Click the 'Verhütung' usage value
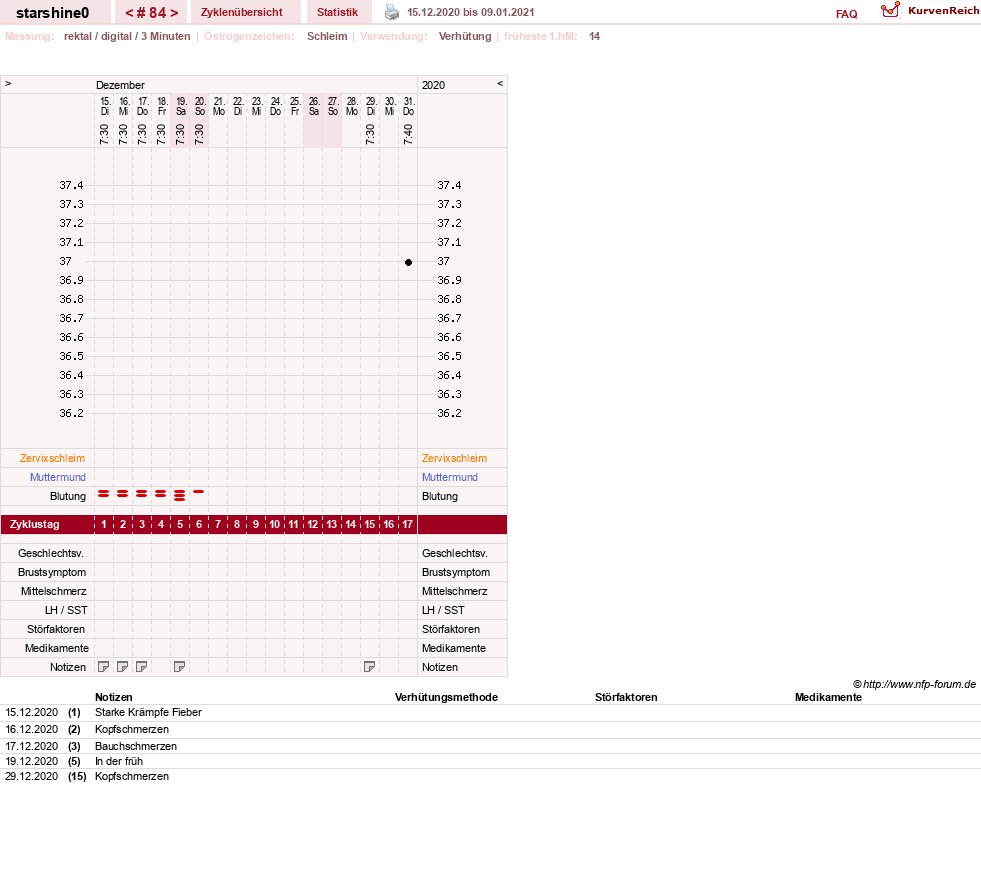The height and width of the screenshot is (876, 981). click(465, 36)
